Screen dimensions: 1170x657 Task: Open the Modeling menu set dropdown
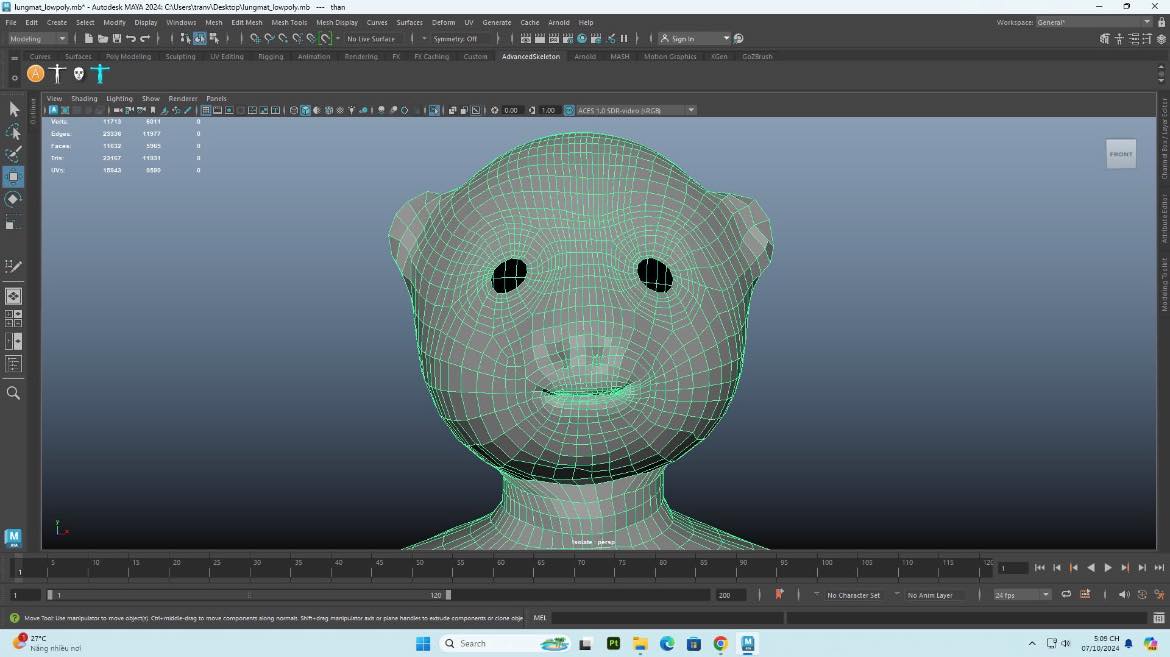click(37, 39)
